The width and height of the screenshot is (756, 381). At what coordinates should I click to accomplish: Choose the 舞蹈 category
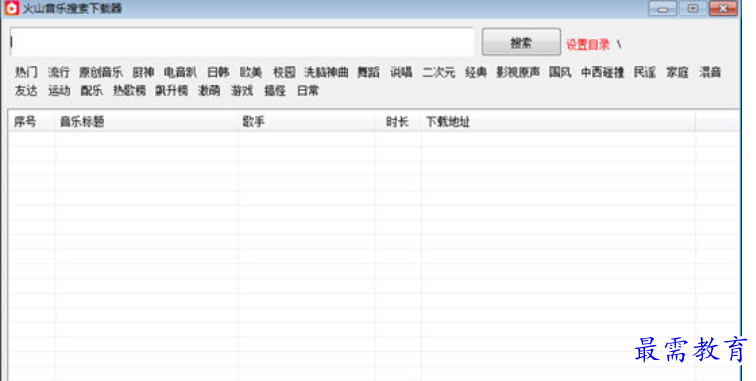click(368, 72)
